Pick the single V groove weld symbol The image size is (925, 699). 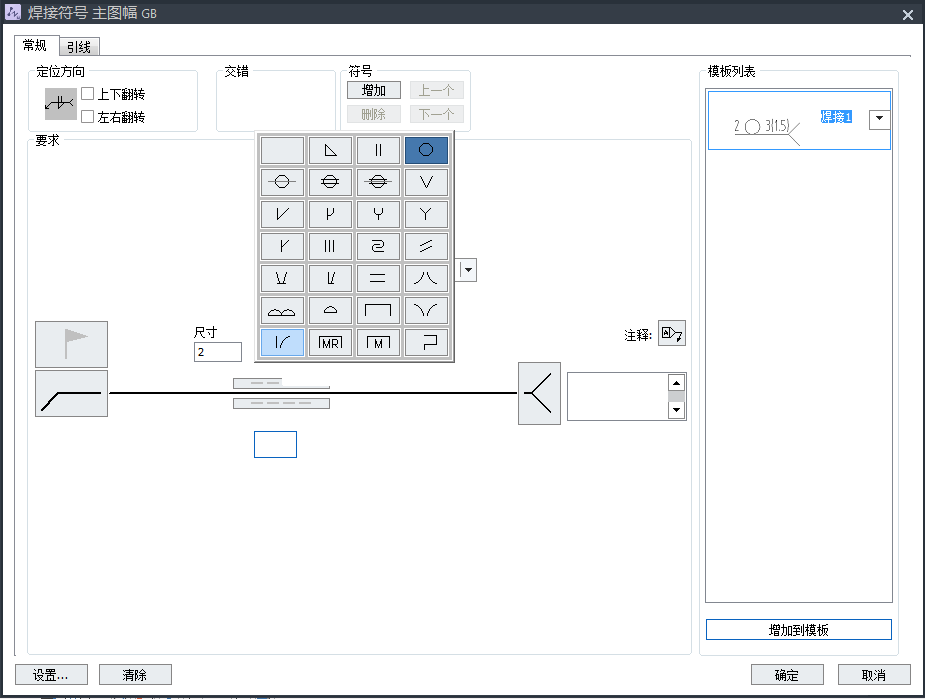tap(426, 183)
